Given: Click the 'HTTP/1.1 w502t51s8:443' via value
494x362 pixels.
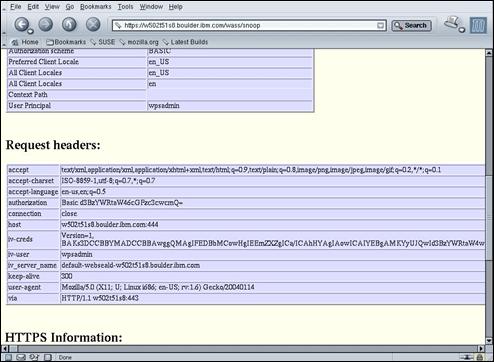Looking at the screenshot, I should pos(100,298).
